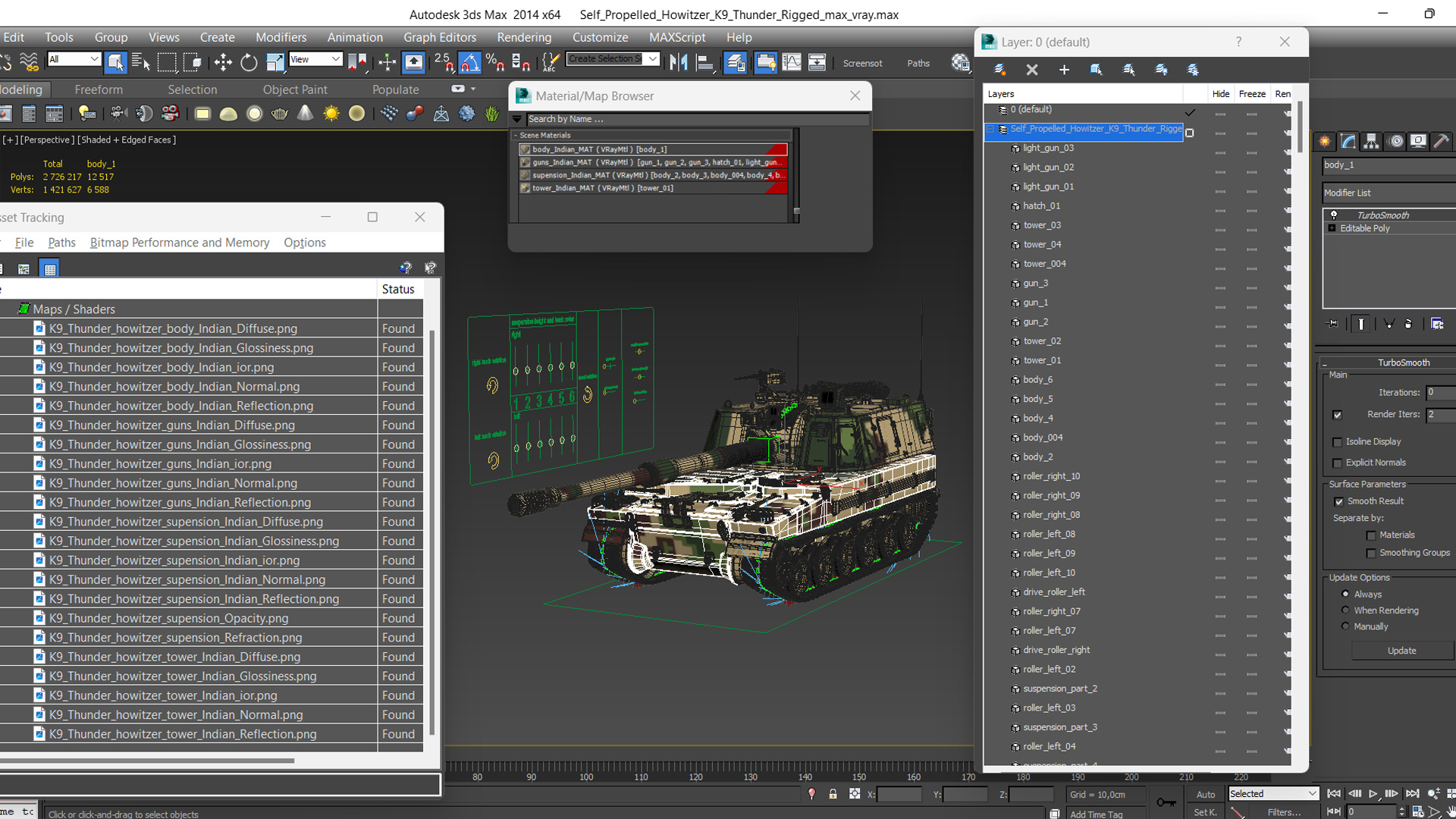Enable Explicit Normals checkbox
1456x819 pixels.
pos(1338,463)
